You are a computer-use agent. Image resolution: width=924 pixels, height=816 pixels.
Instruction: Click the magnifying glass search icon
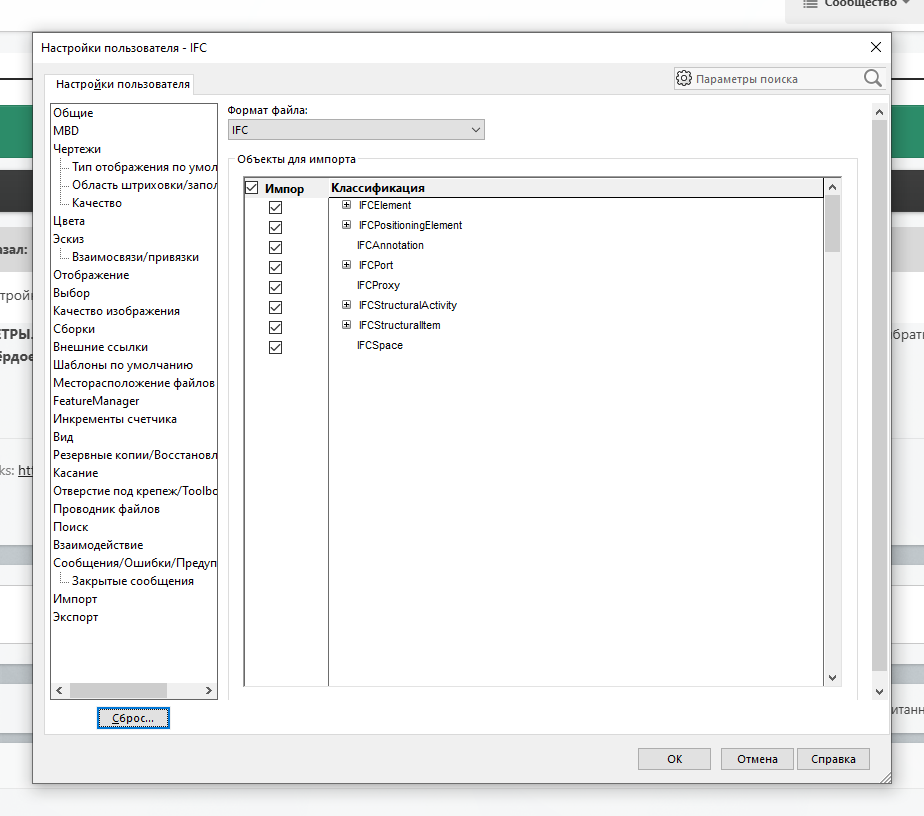coord(872,78)
